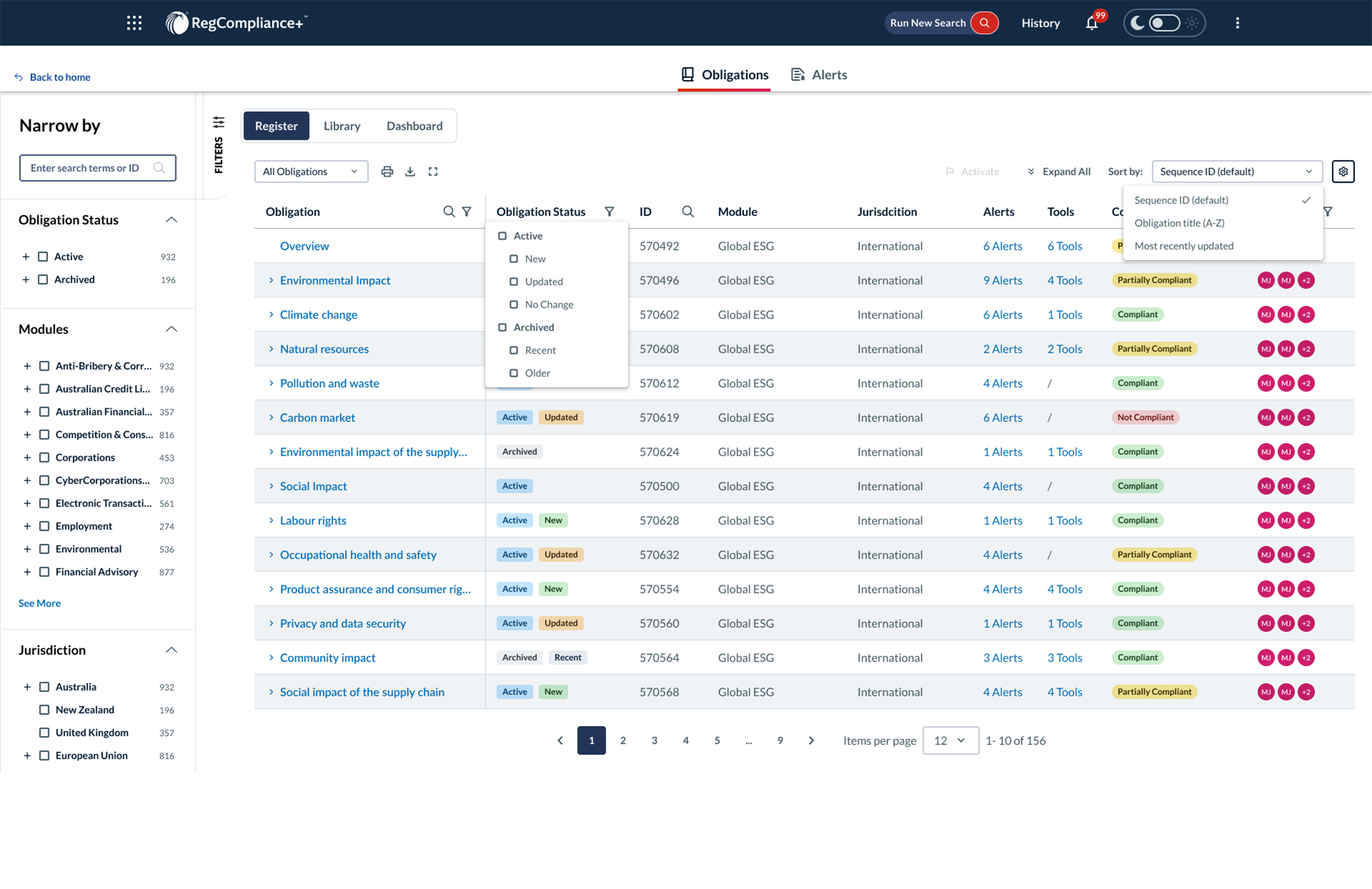The width and height of the screenshot is (1372, 889).
Task: Open the All Obligations dropdown
Action: click(x=311, y=172)
